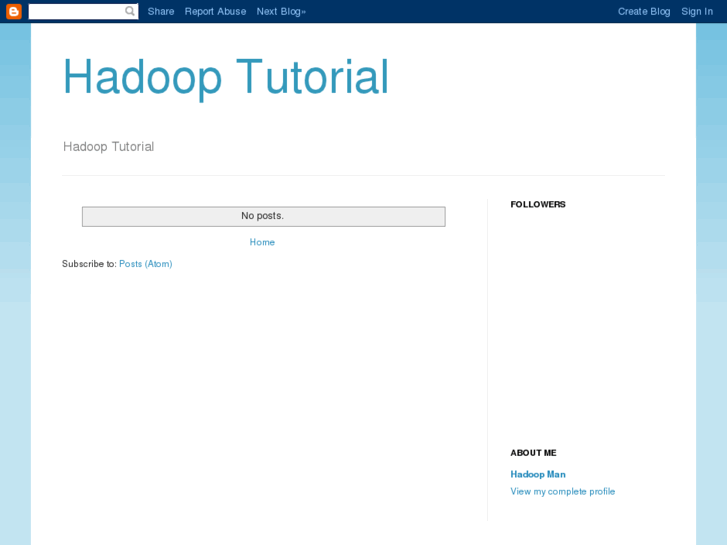Click Create Blog in the navbar
This screenshot has width=727, height=545.
[x=644, y=12]
